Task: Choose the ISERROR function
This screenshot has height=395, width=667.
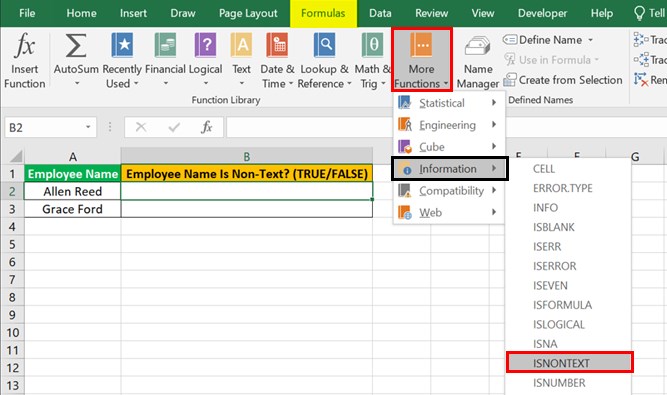Action: pyautogui.click(x=568, y=266)
